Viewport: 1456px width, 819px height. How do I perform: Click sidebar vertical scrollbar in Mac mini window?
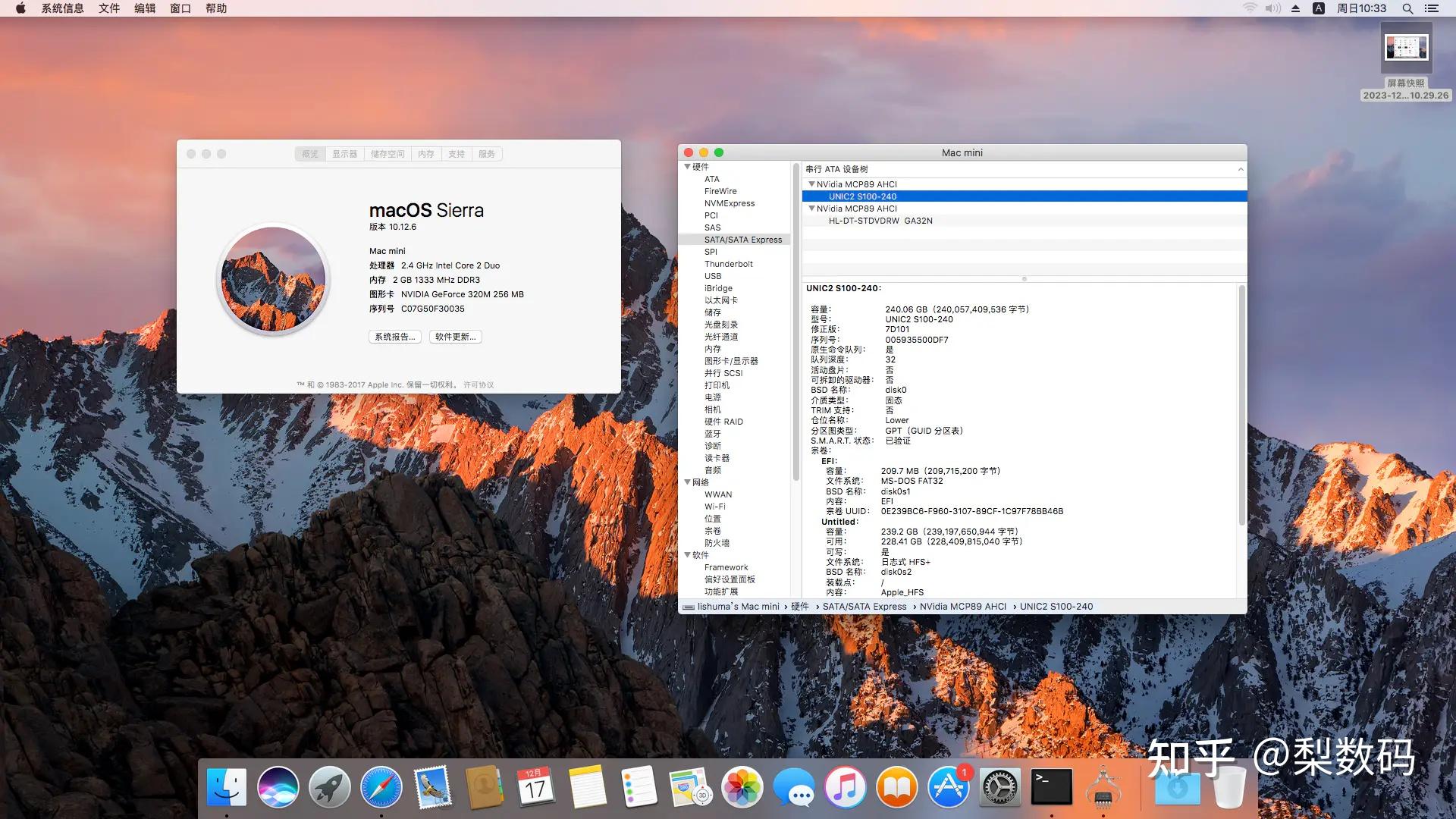[796, 322]
